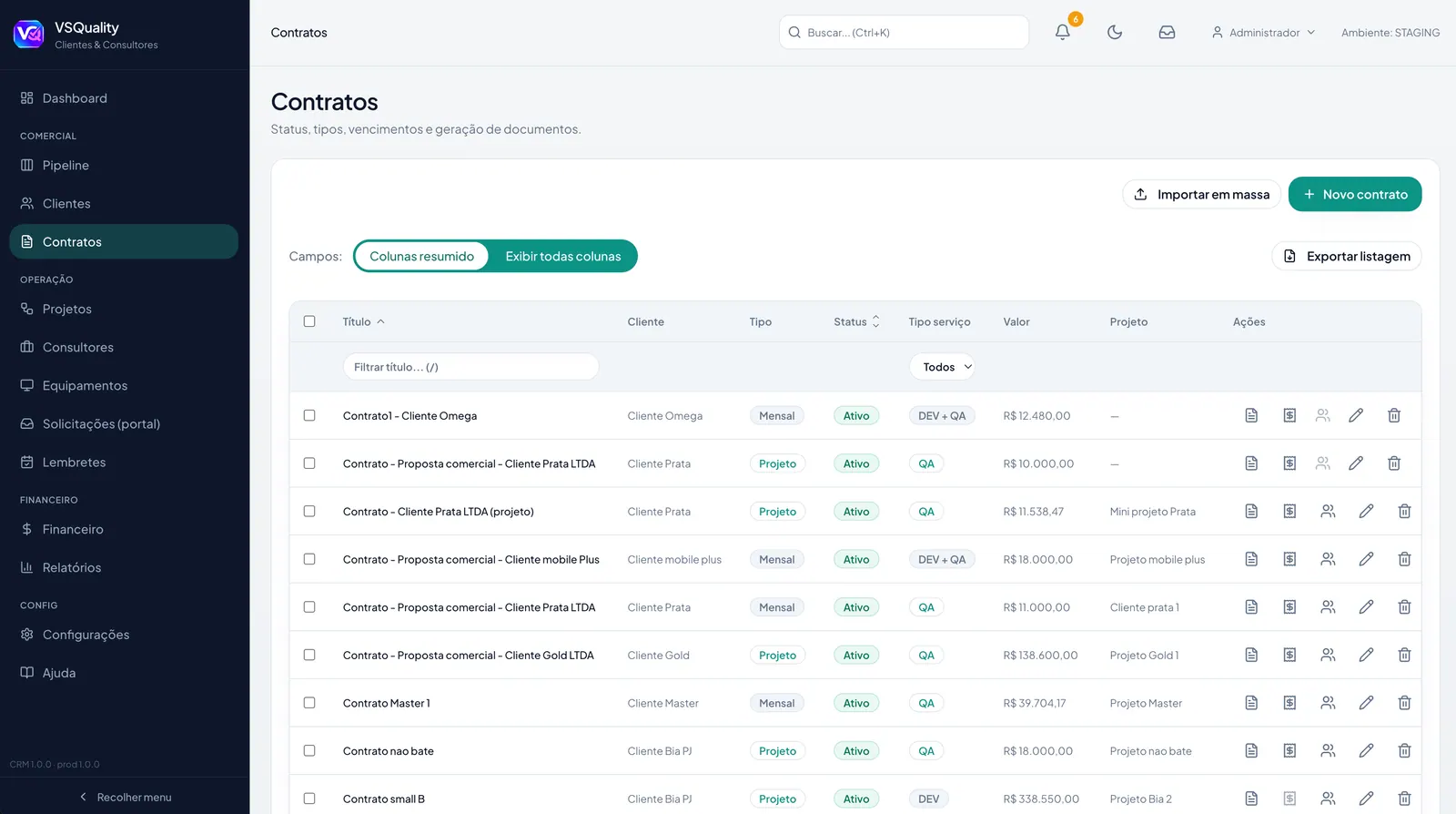Delete the Contrato Master 1 row
The width and height of the screenshot is (1456, 814).
[x=1404, y=703]
